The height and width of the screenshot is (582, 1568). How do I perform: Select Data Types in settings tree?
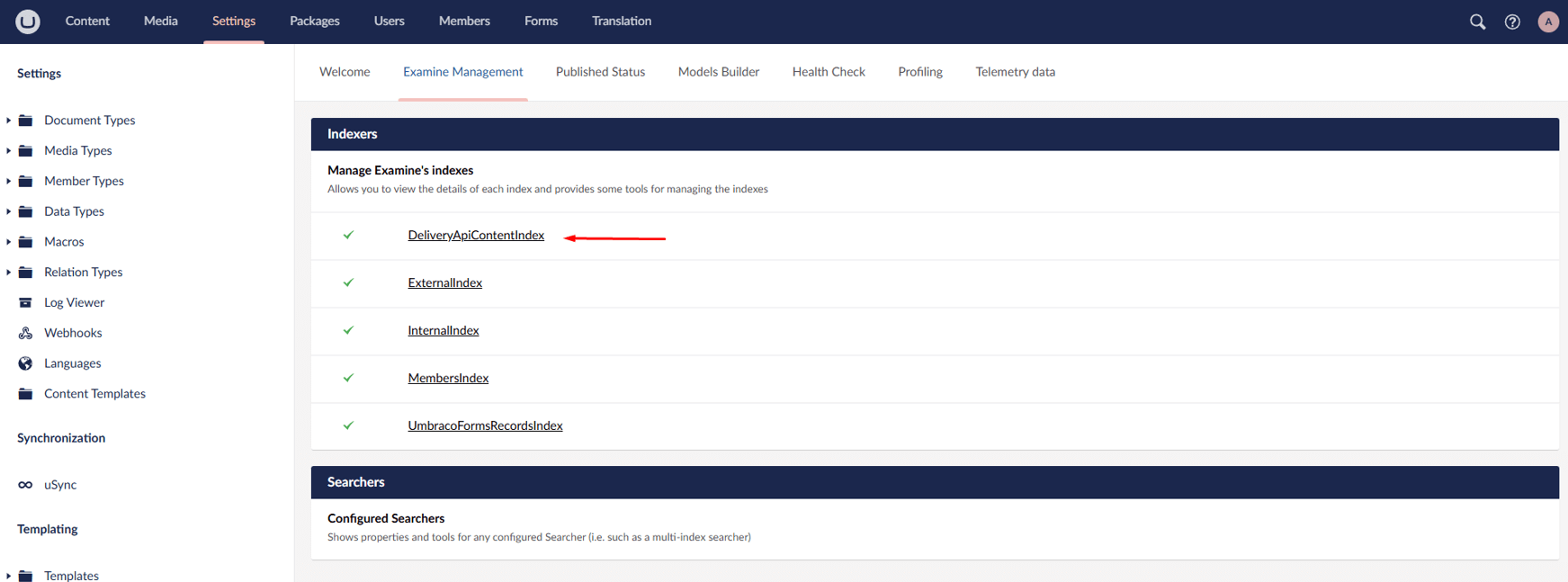(75, 211)
